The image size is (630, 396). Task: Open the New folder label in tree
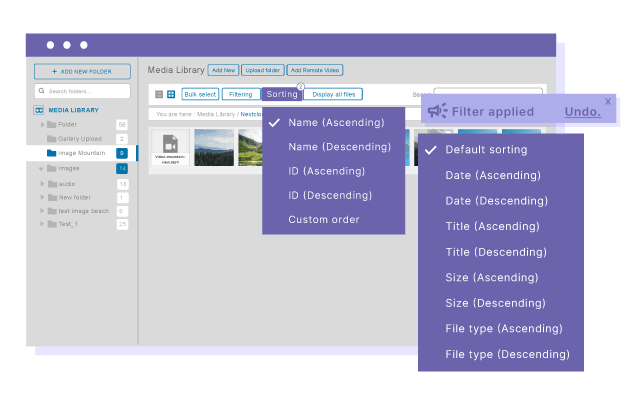[x=75, y=198]
